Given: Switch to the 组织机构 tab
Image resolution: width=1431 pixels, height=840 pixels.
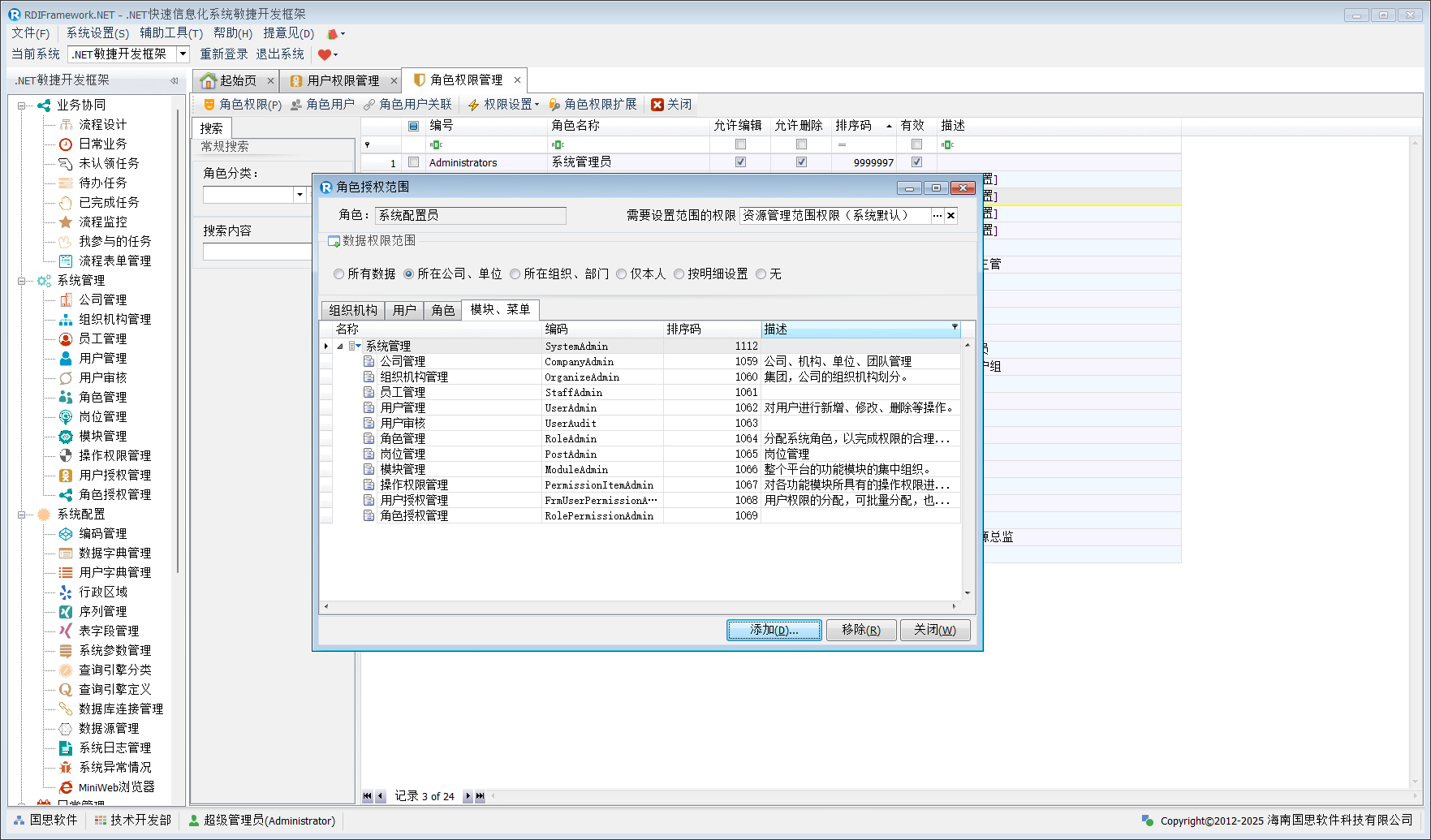Looking at the screenshot, I should (353, 310).
